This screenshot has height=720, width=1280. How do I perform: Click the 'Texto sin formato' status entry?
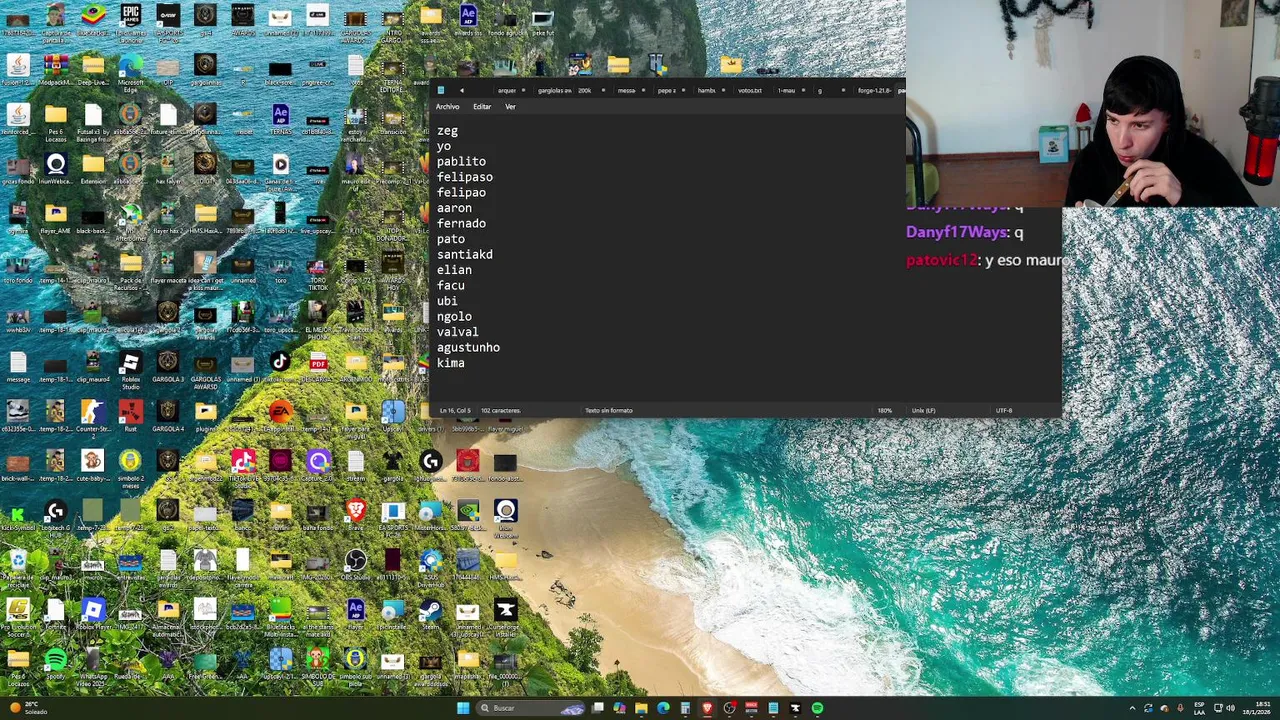(609, 410)
